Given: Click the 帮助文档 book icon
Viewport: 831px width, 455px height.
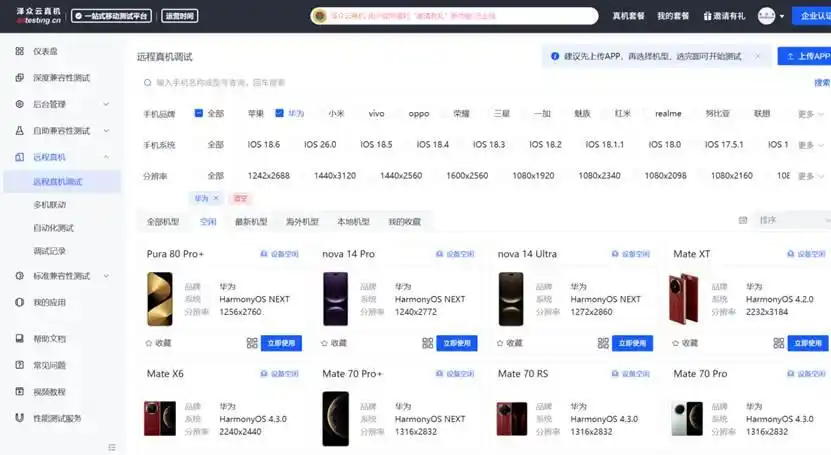Looking at the screenshot, I should [x=20, y=338].
